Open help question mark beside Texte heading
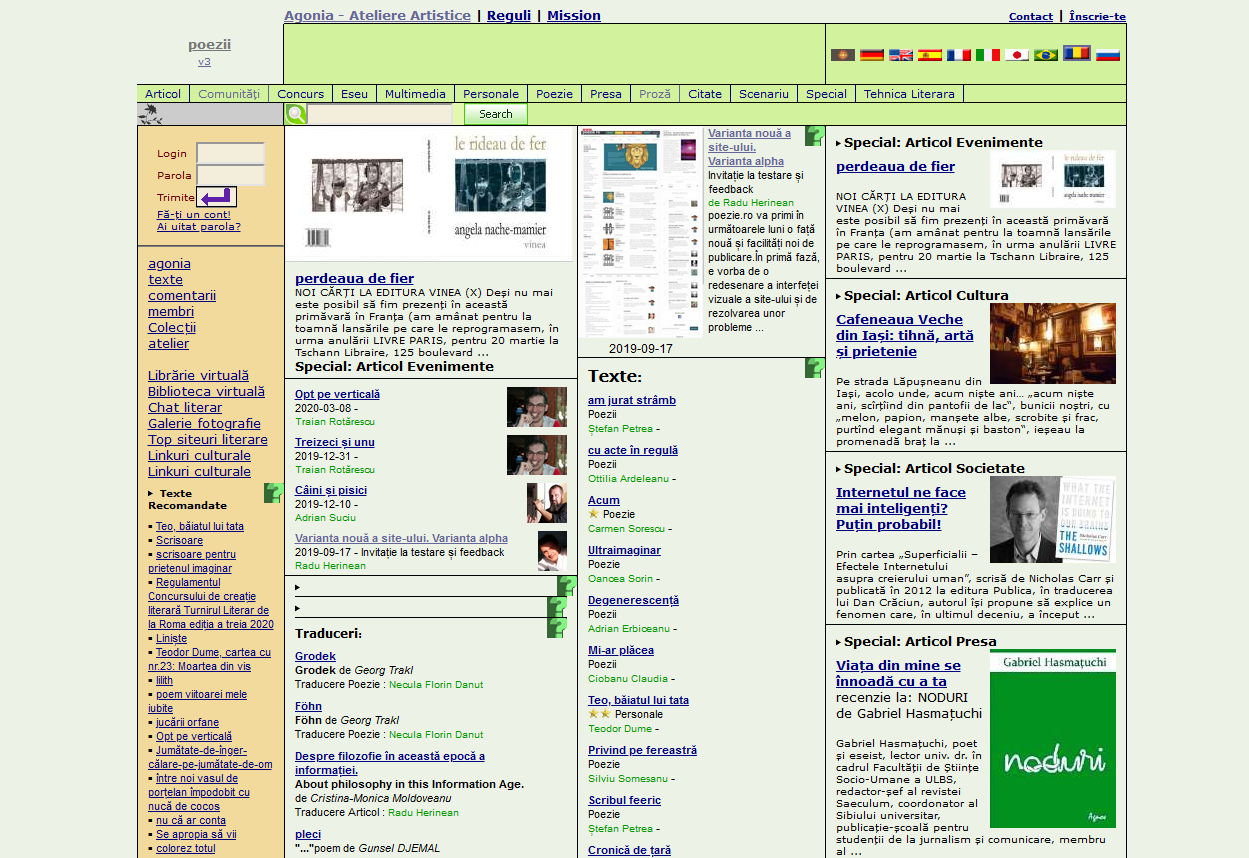This screenshot has height=858, width=1249. click(x=814, y=368)
